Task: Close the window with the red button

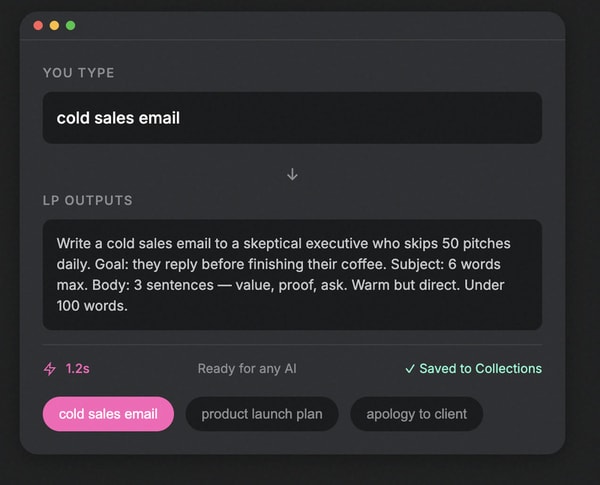Action: click(38, 25)
